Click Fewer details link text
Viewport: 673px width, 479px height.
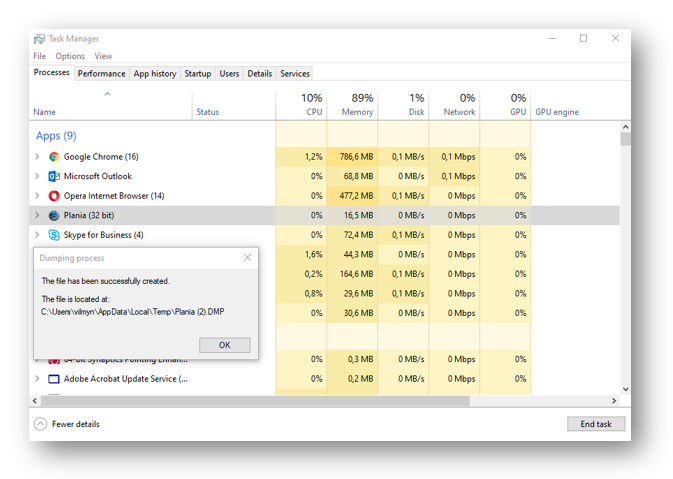[76, 424]
